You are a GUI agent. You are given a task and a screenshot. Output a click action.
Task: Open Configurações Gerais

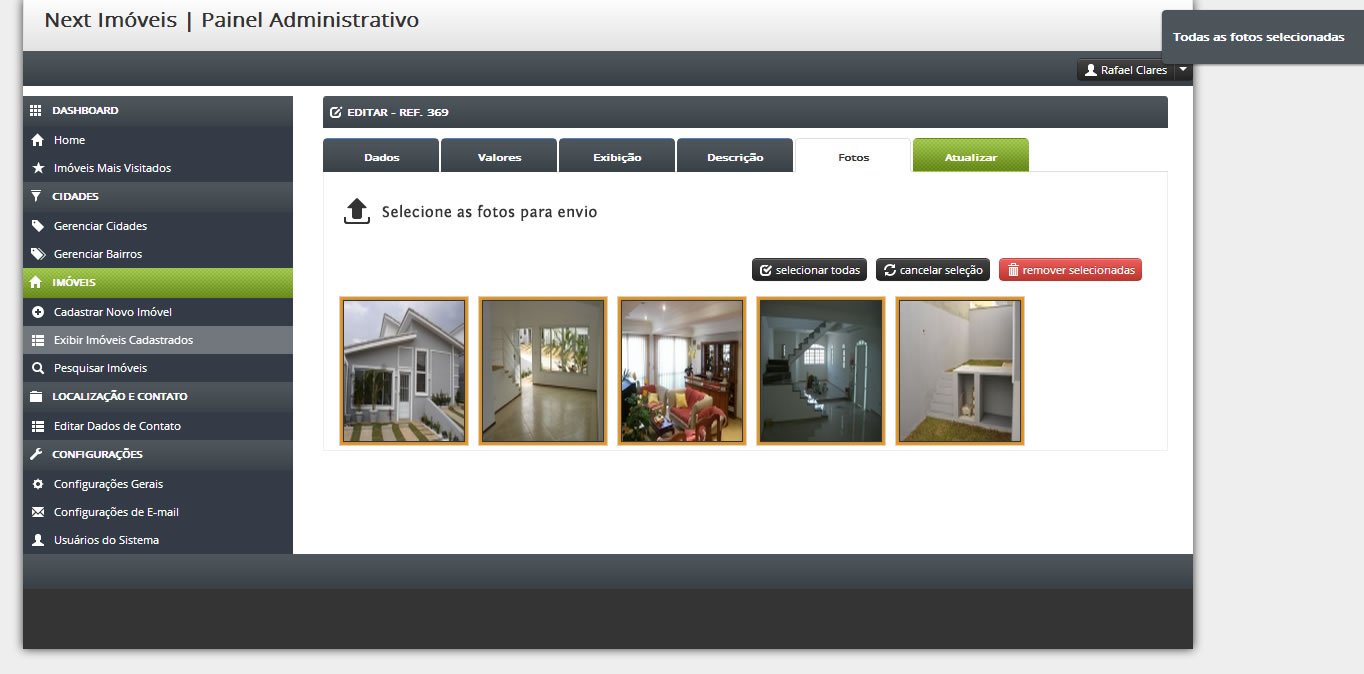158,484
